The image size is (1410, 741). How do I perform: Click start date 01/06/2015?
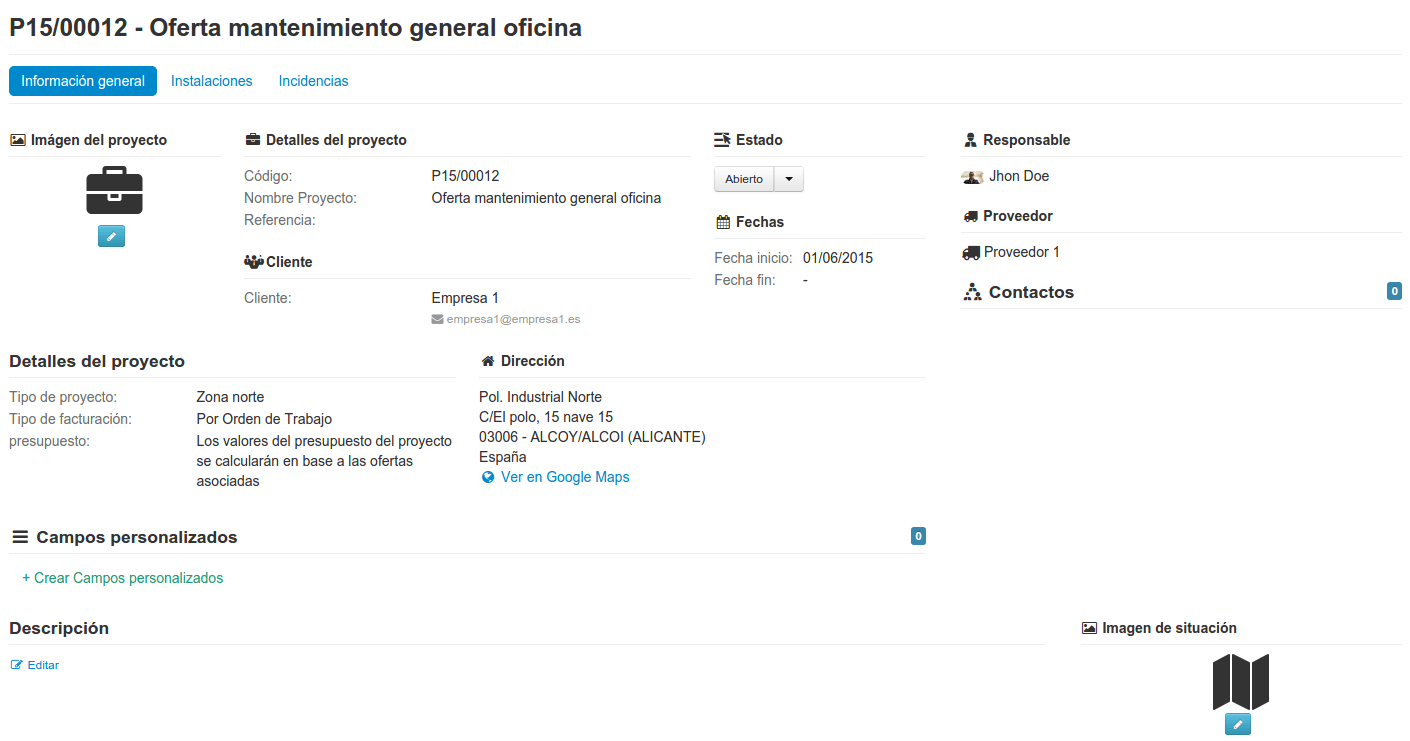pos(838,258)
